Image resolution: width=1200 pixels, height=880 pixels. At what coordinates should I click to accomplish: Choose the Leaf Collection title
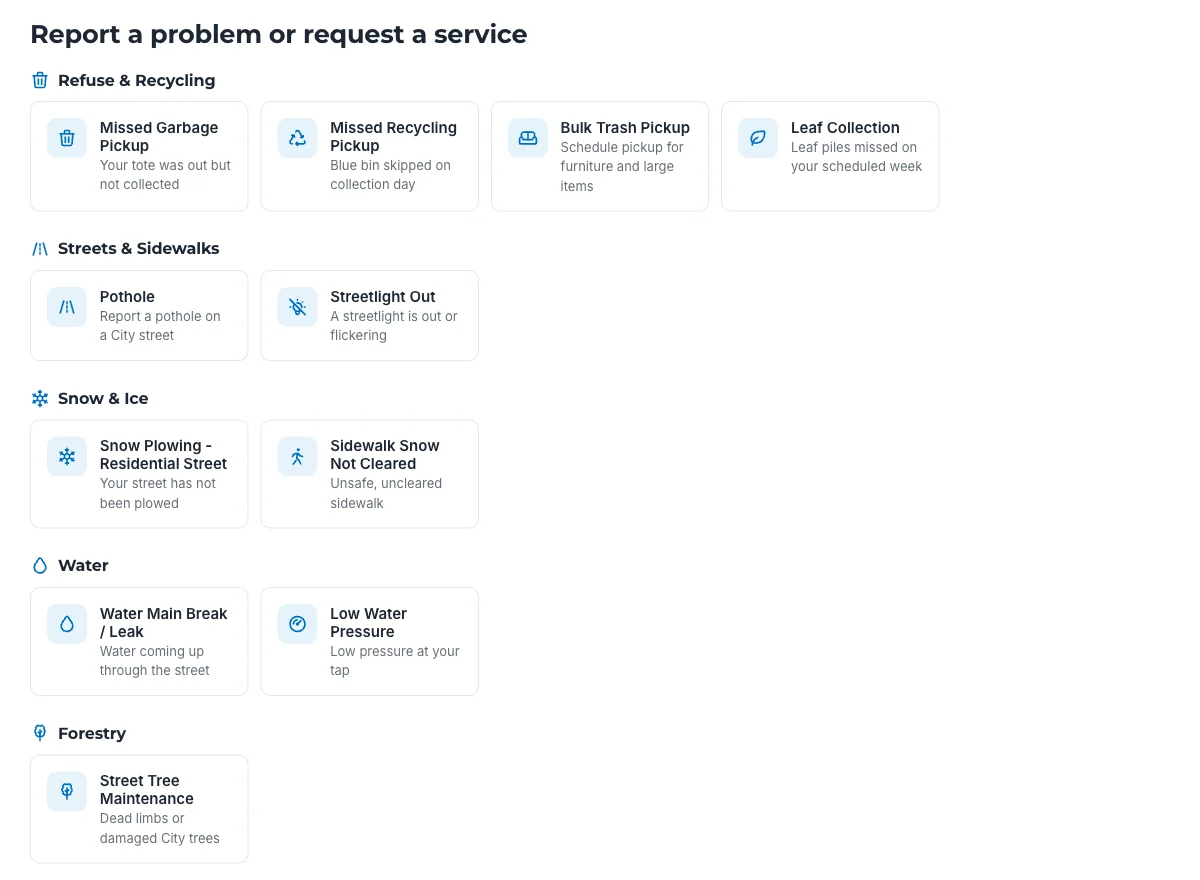[x=845, y=128]
